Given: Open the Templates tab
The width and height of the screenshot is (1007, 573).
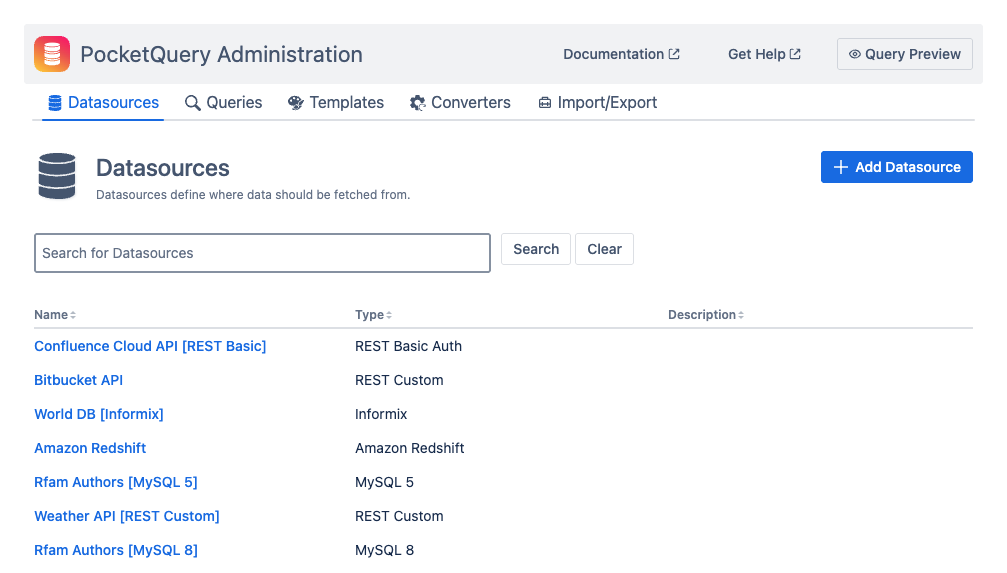Looking at the screenshot, I should coord(335,103).
